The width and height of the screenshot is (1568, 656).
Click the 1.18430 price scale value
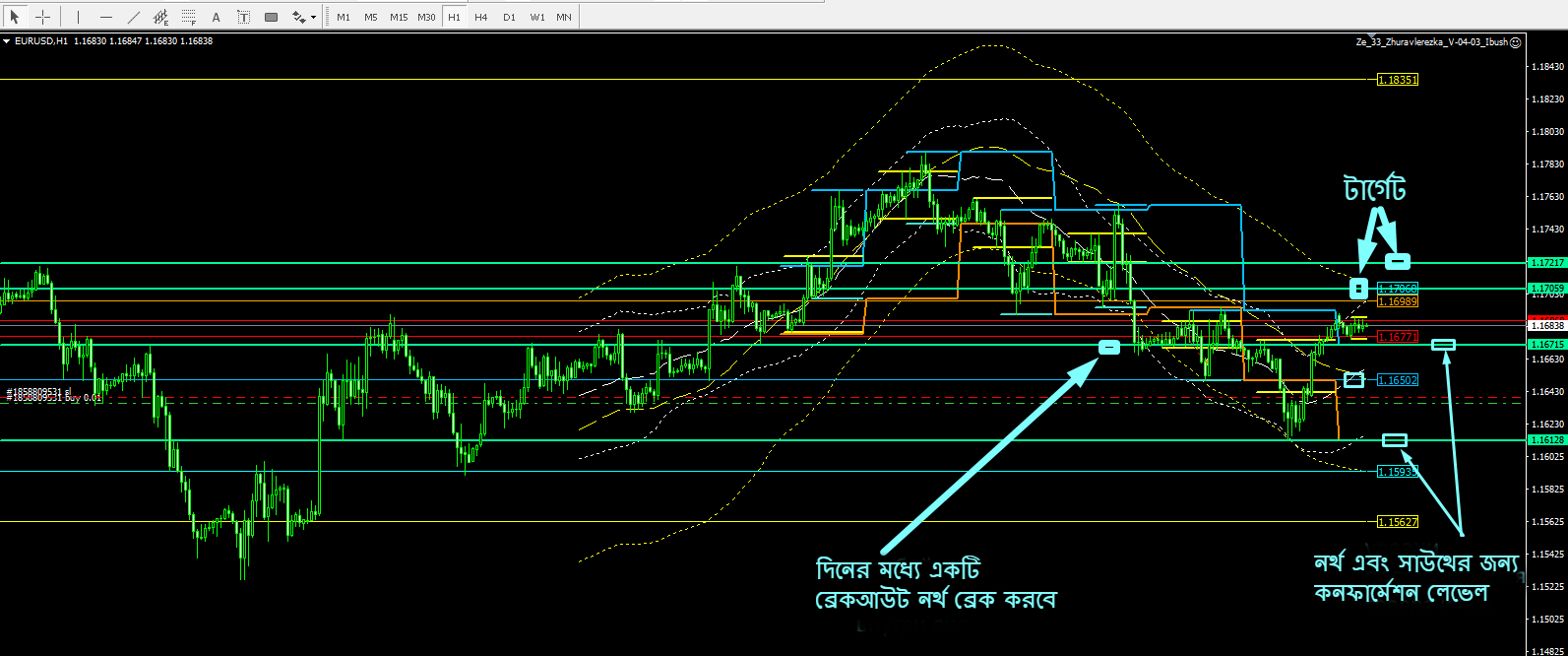click(1548, 66)
